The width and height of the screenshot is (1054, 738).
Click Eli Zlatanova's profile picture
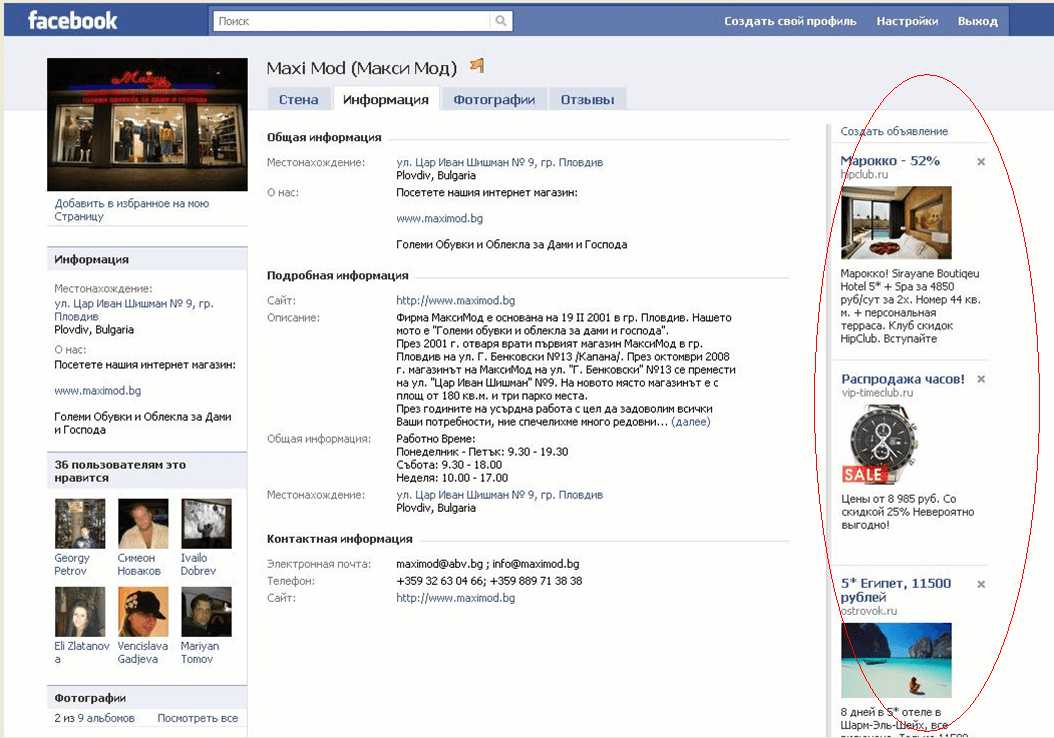coord(80,612)
